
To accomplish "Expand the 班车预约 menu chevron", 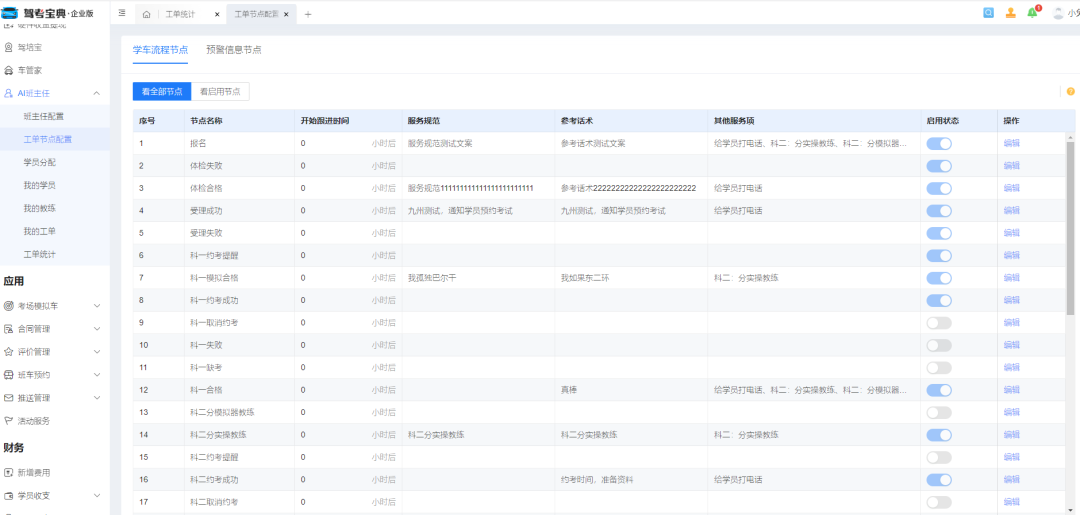I will coord(96,375).
